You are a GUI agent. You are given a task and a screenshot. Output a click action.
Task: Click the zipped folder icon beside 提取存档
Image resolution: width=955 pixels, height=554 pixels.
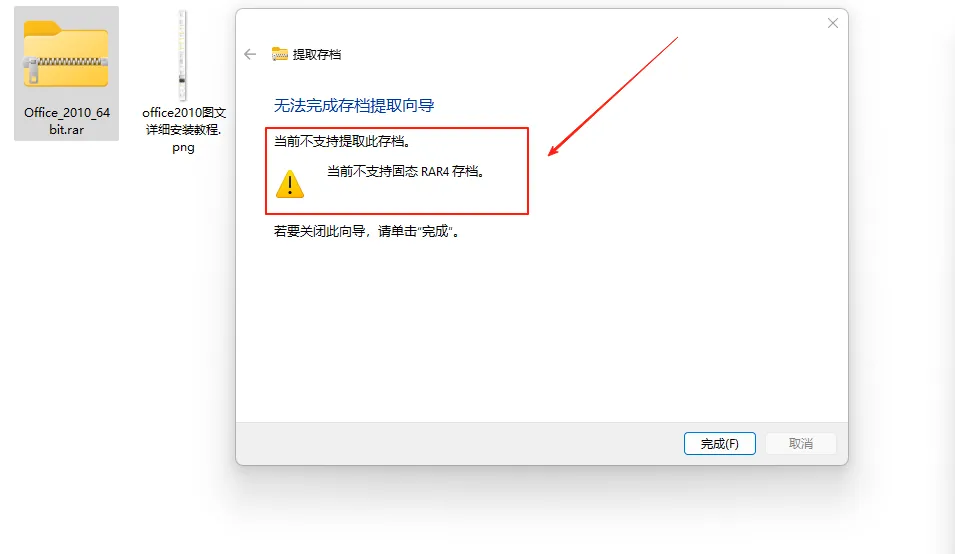coord(280,54)
